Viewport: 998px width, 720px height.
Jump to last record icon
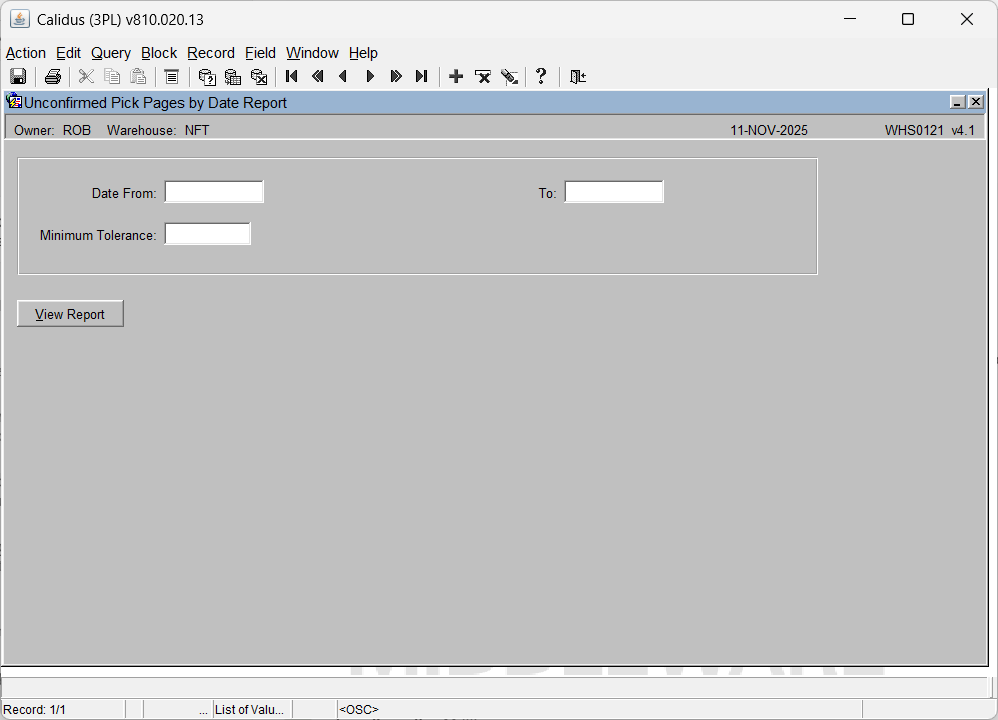click(422, 77)
